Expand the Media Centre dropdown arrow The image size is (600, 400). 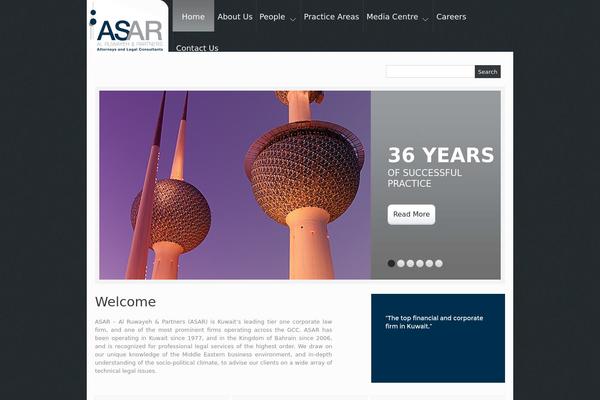coord(425,19)
